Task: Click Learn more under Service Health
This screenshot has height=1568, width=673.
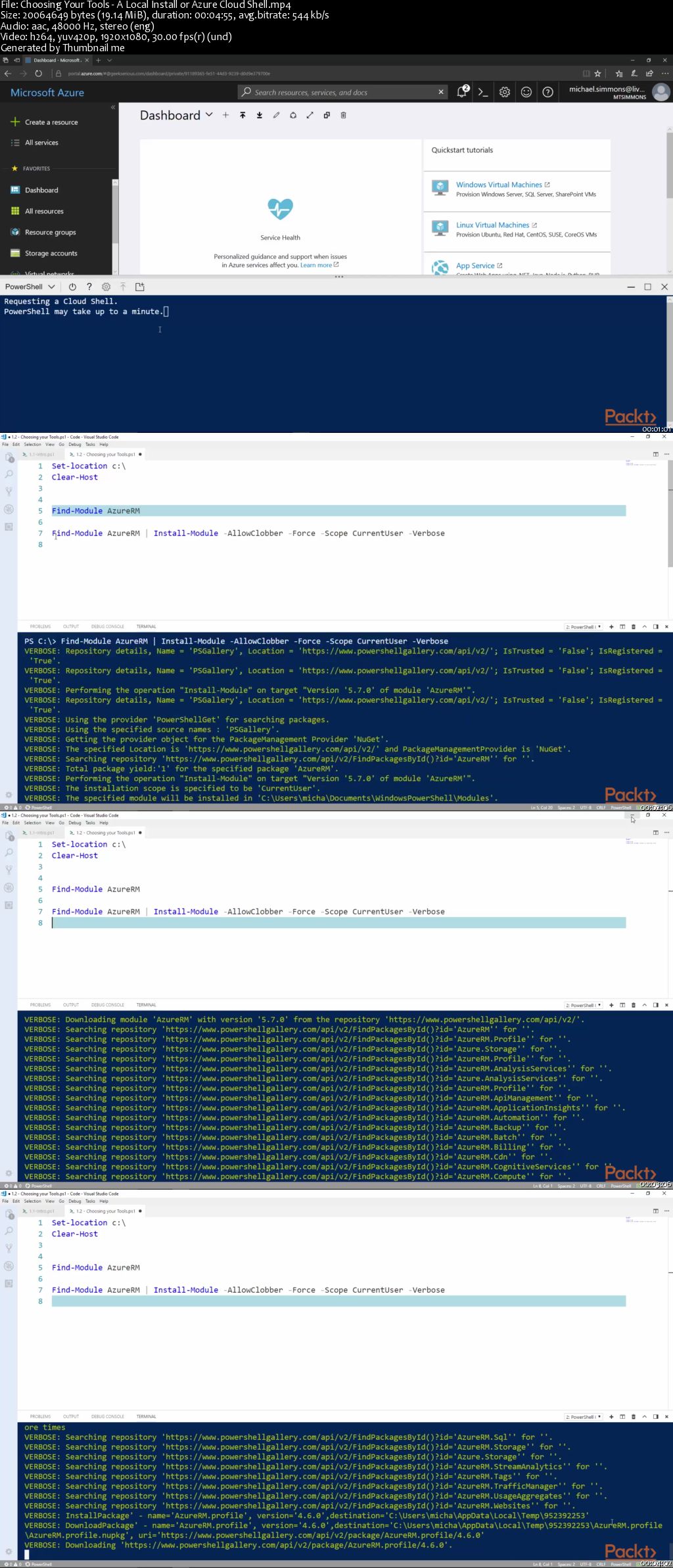Action: (x=316, y=265)
